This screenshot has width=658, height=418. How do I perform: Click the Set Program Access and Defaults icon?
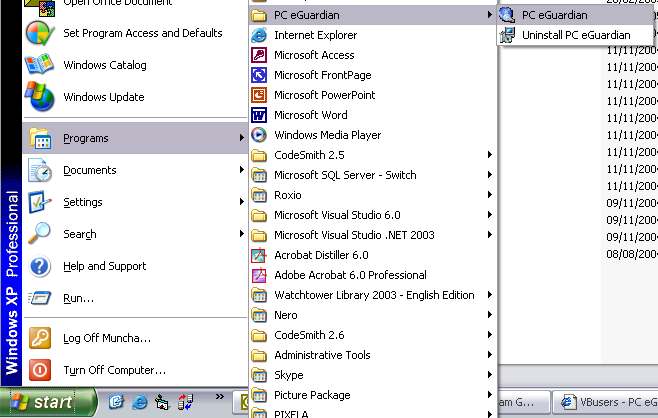(40, 33)
